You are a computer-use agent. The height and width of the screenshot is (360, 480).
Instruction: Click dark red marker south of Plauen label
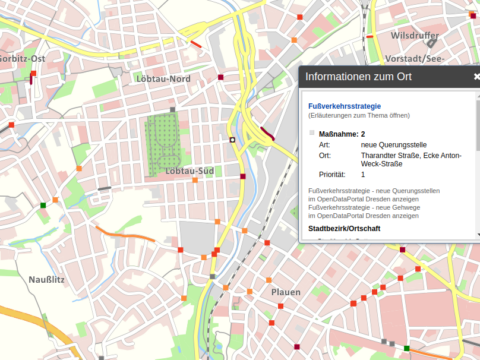[x=297, y=347]
